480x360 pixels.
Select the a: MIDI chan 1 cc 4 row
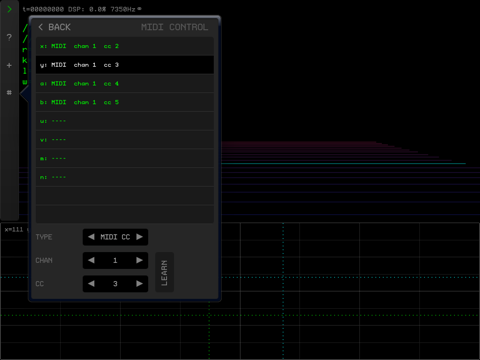coord(125,83)
